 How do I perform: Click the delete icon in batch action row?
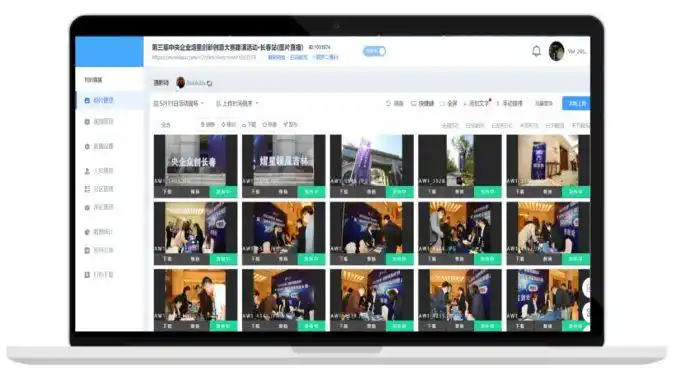tap(202, 124)
